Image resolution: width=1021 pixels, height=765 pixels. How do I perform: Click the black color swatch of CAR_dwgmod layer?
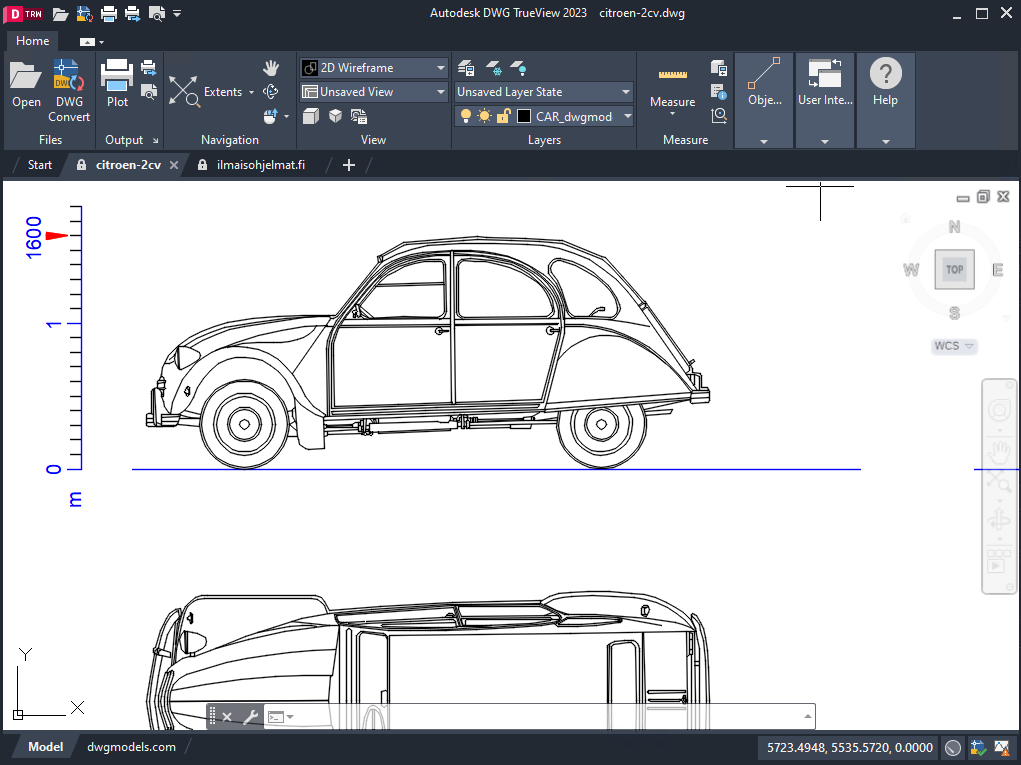pyautogui.click(x=524, y=117)
